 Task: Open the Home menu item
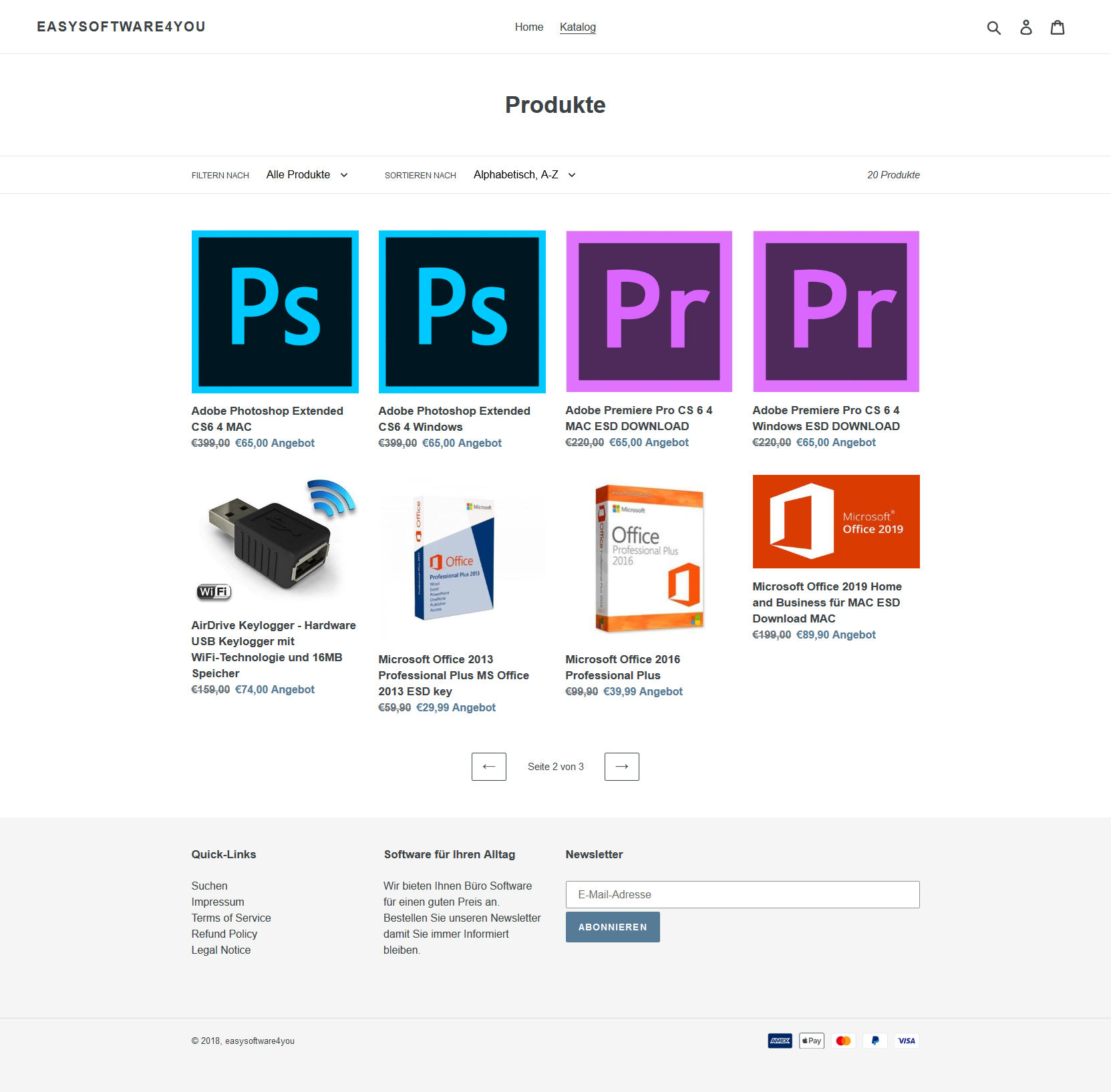[x=529, y=27]
